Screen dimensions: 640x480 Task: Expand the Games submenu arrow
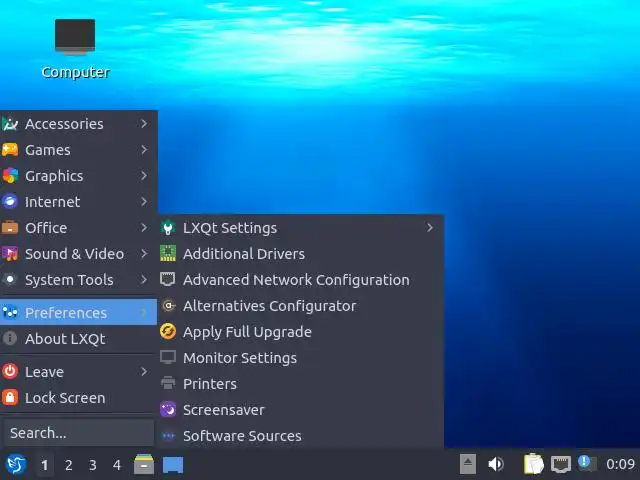point(144,150)
